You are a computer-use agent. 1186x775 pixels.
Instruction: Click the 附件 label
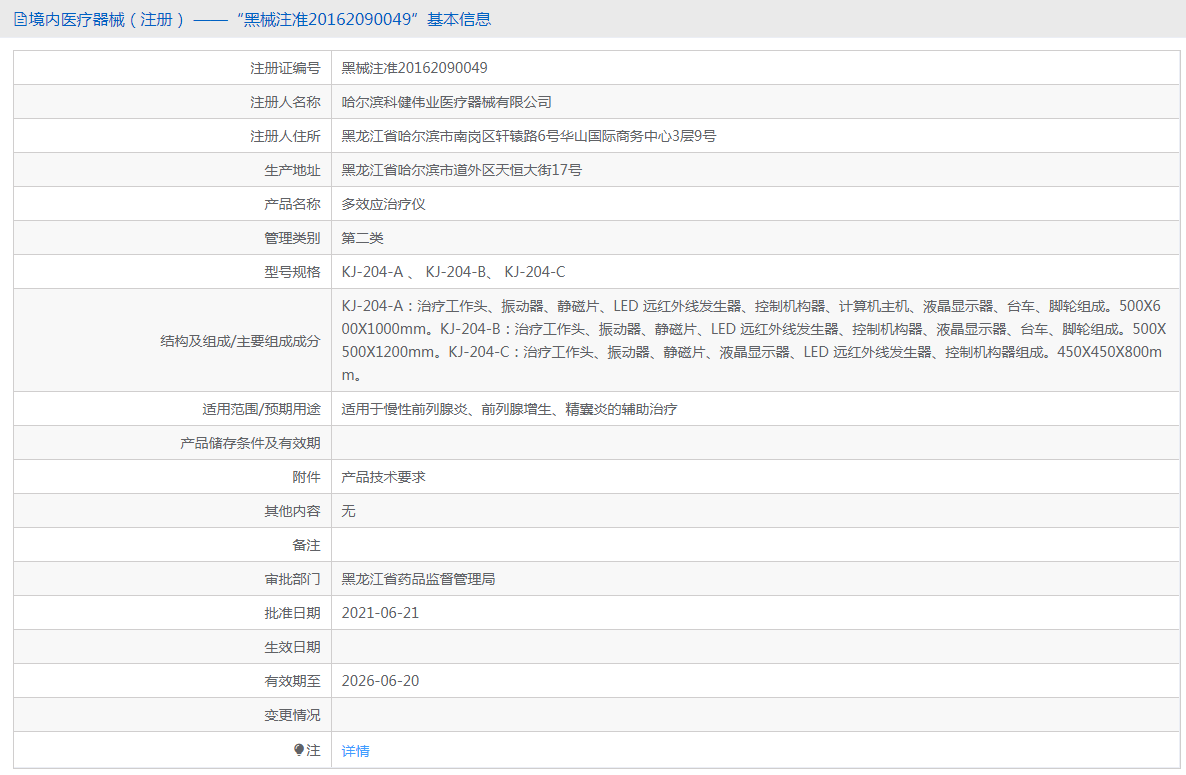pyautogui.click(x=306, y=477)
